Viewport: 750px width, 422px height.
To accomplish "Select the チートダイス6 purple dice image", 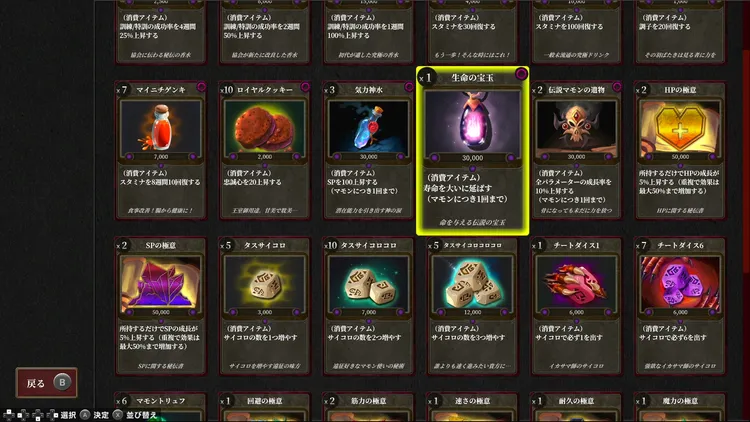I will click(x=680, y=283).
